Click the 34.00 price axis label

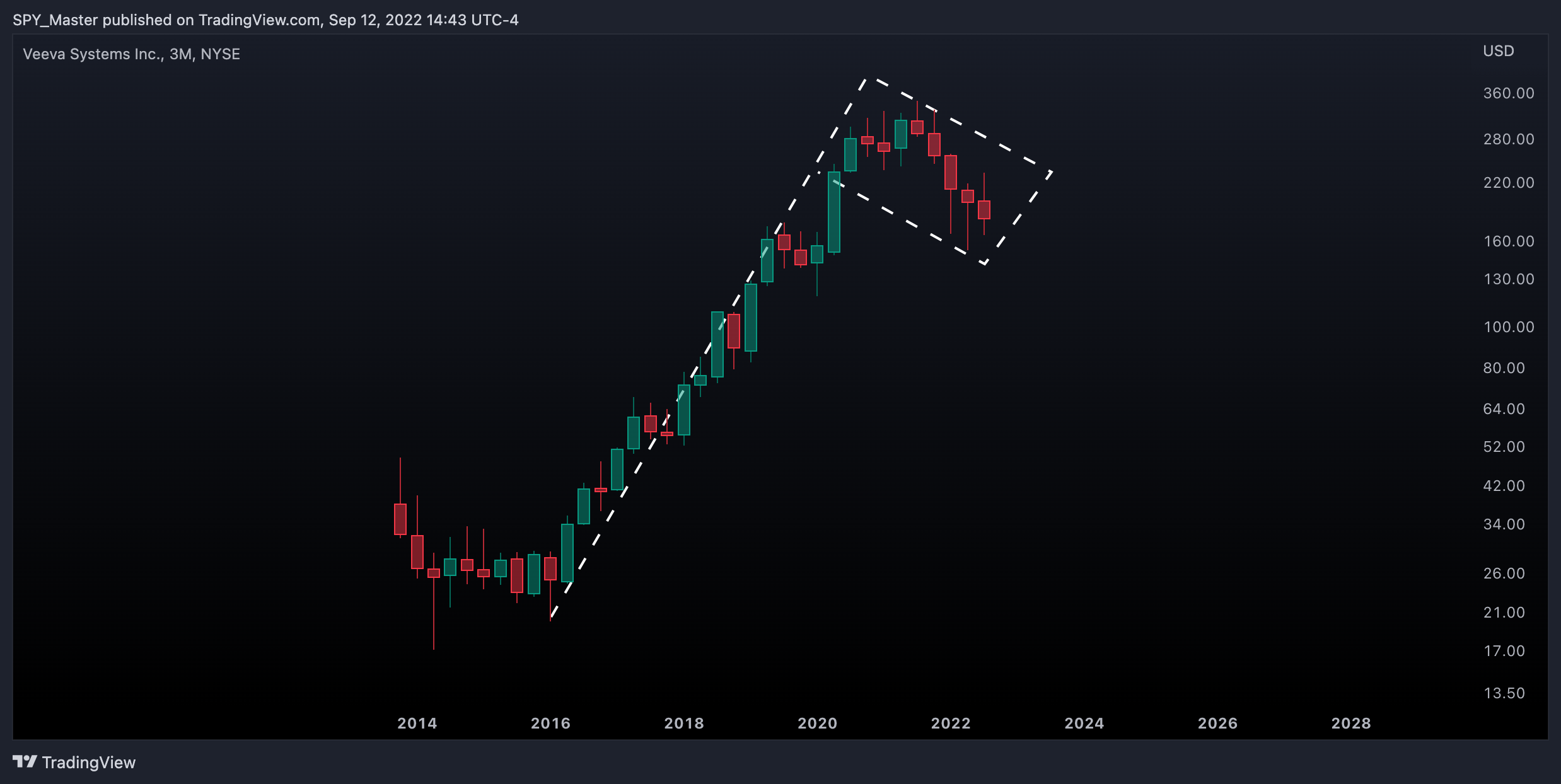click(1504, 524)
